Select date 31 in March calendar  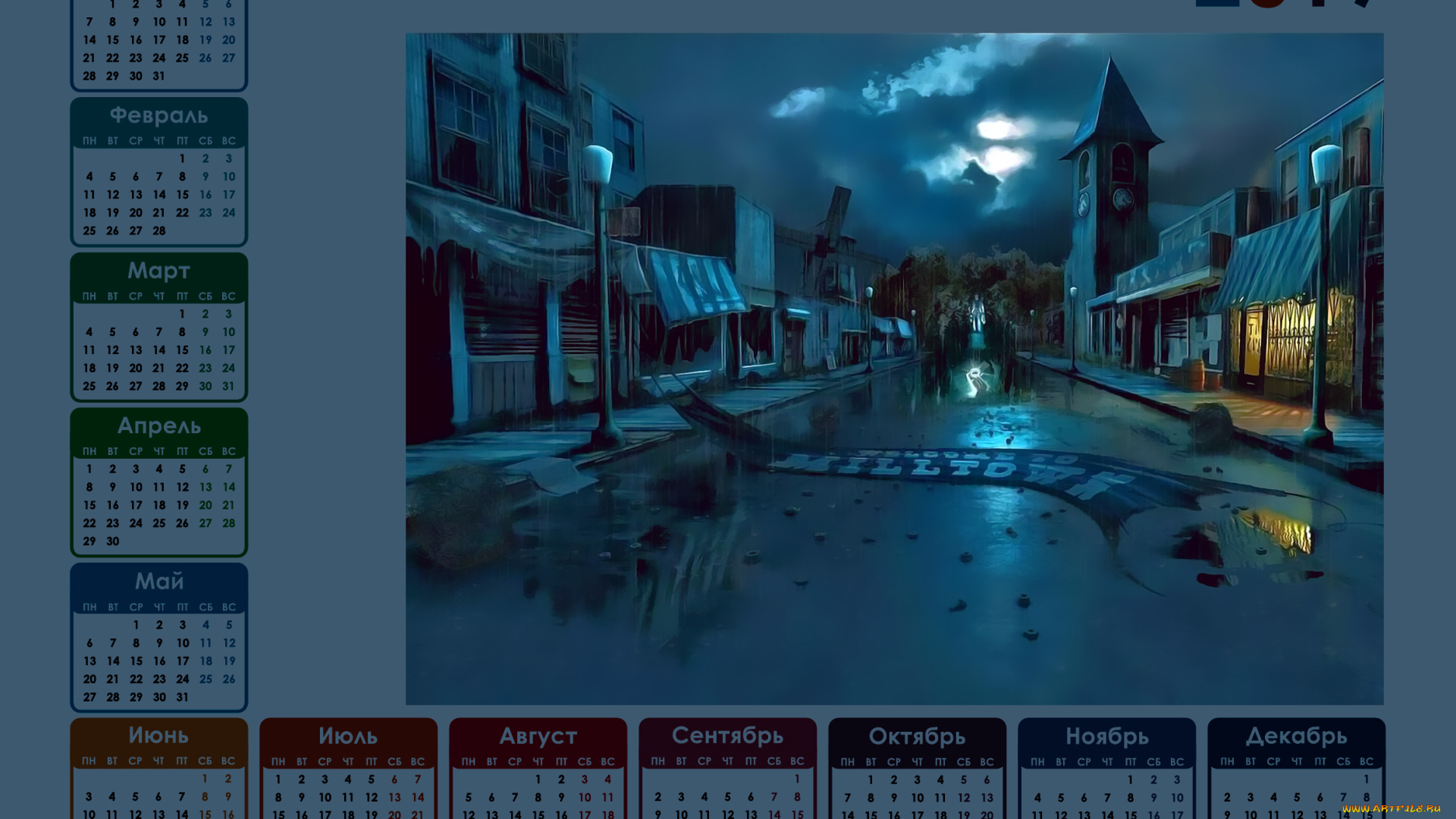[x=228, y=386]
